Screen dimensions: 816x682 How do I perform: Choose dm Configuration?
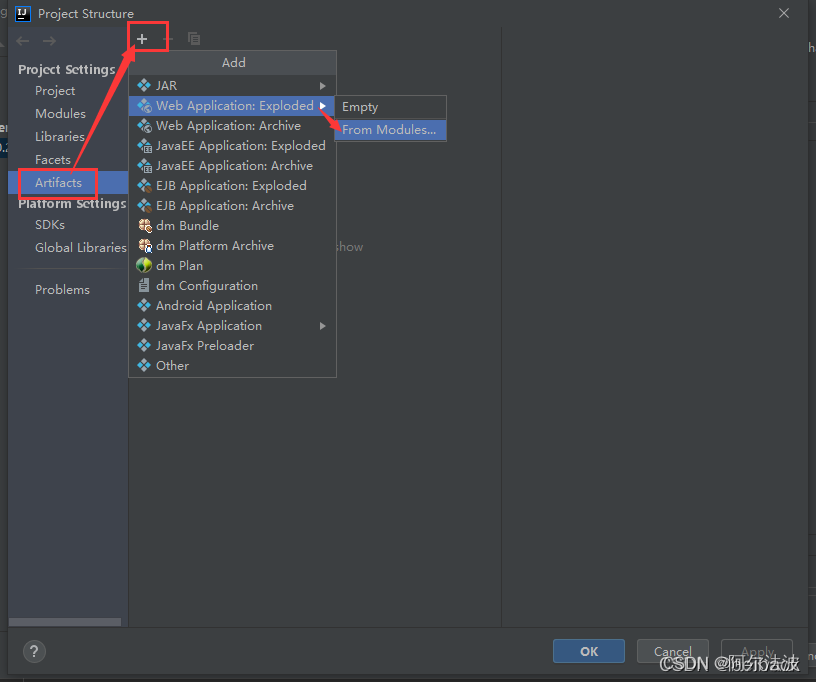(x=232, y=286)
